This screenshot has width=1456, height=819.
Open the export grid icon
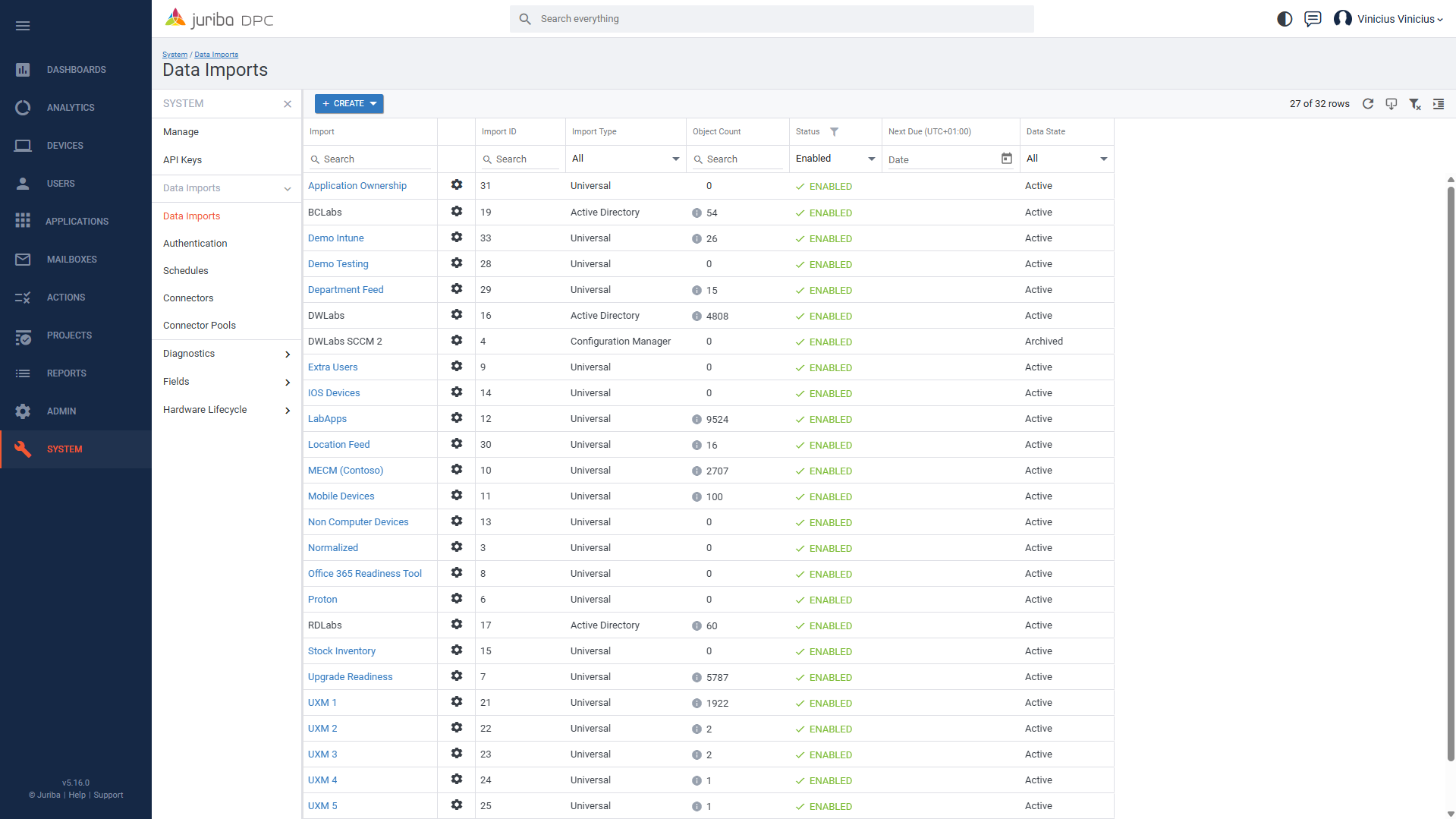click(1391, 104)
